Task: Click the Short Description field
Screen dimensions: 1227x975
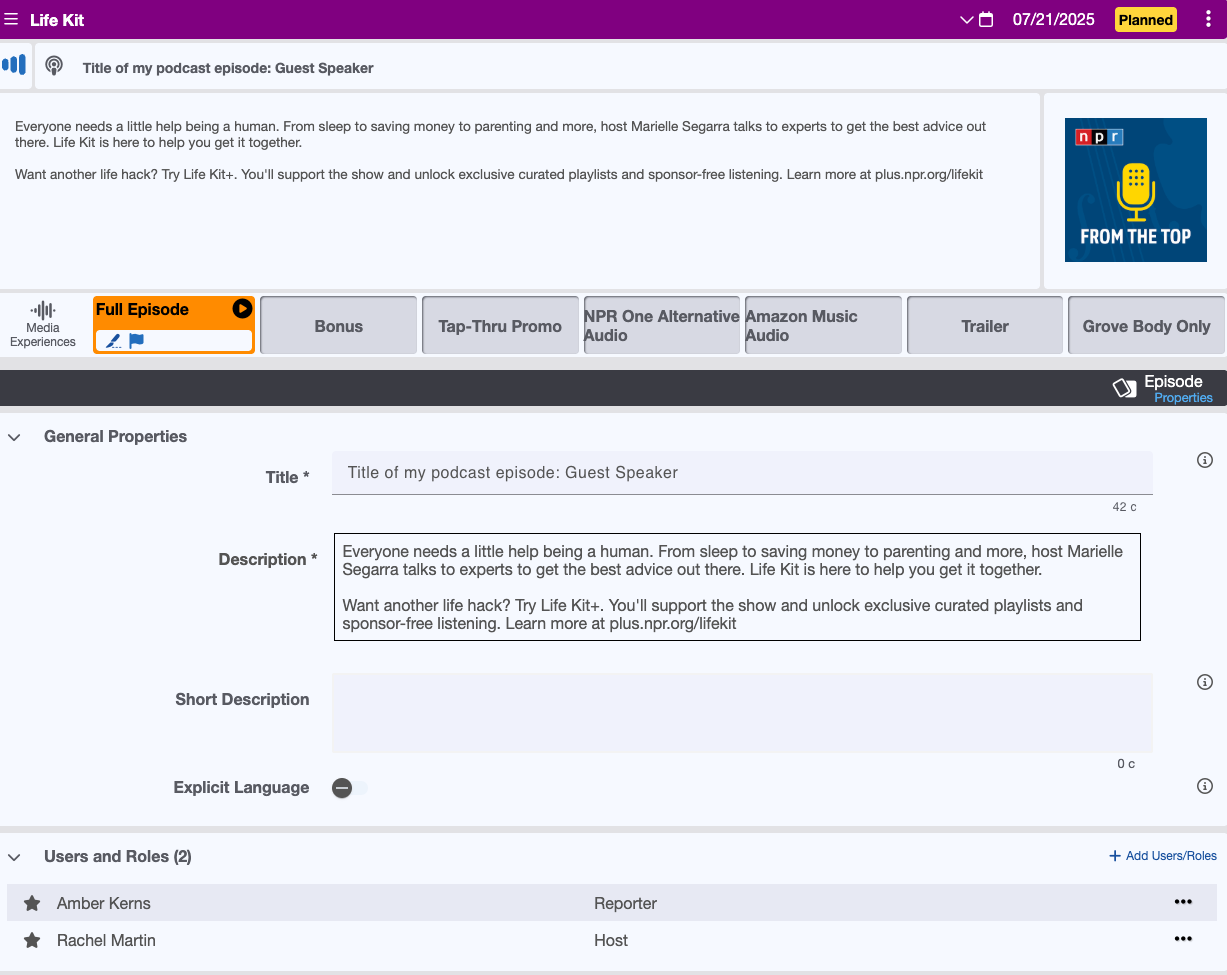Action: point(742,712)
